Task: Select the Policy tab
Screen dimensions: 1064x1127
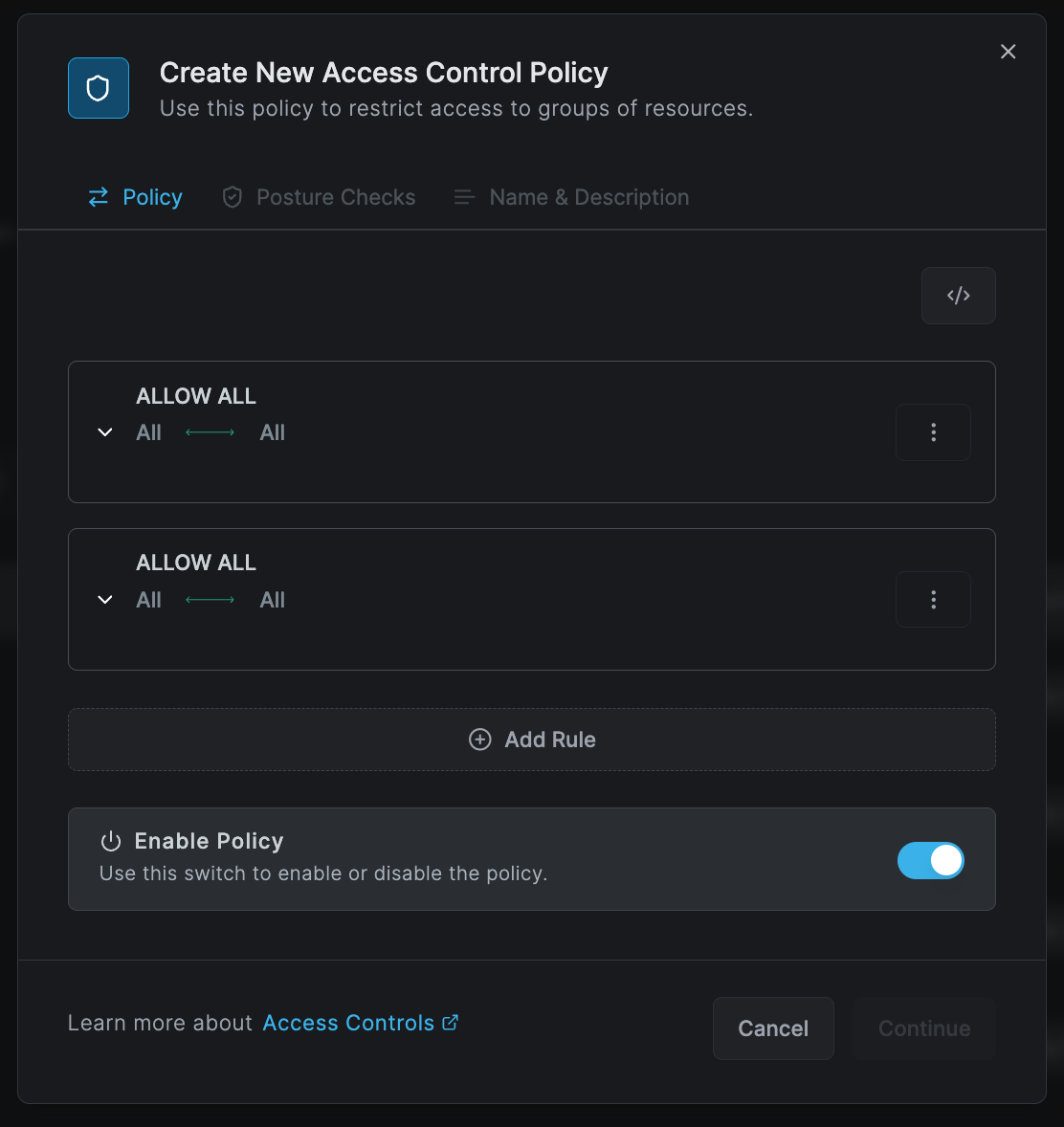Action: pos(135,197)
